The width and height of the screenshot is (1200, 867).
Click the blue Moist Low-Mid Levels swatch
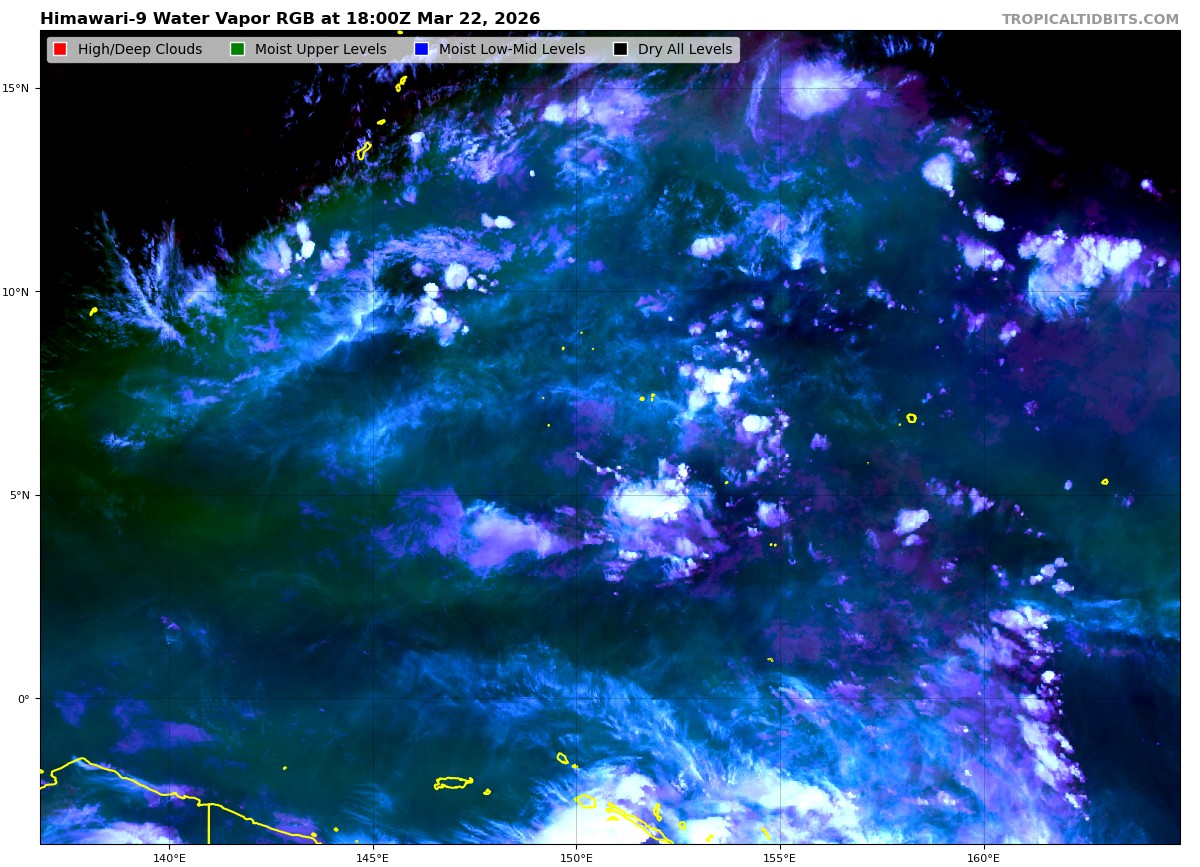click(x=421, y=49)
